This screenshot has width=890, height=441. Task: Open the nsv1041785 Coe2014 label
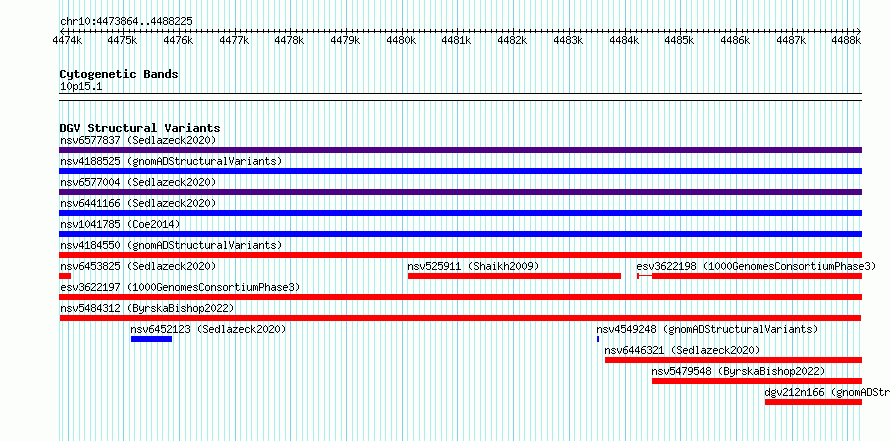(x=120, y=224)
